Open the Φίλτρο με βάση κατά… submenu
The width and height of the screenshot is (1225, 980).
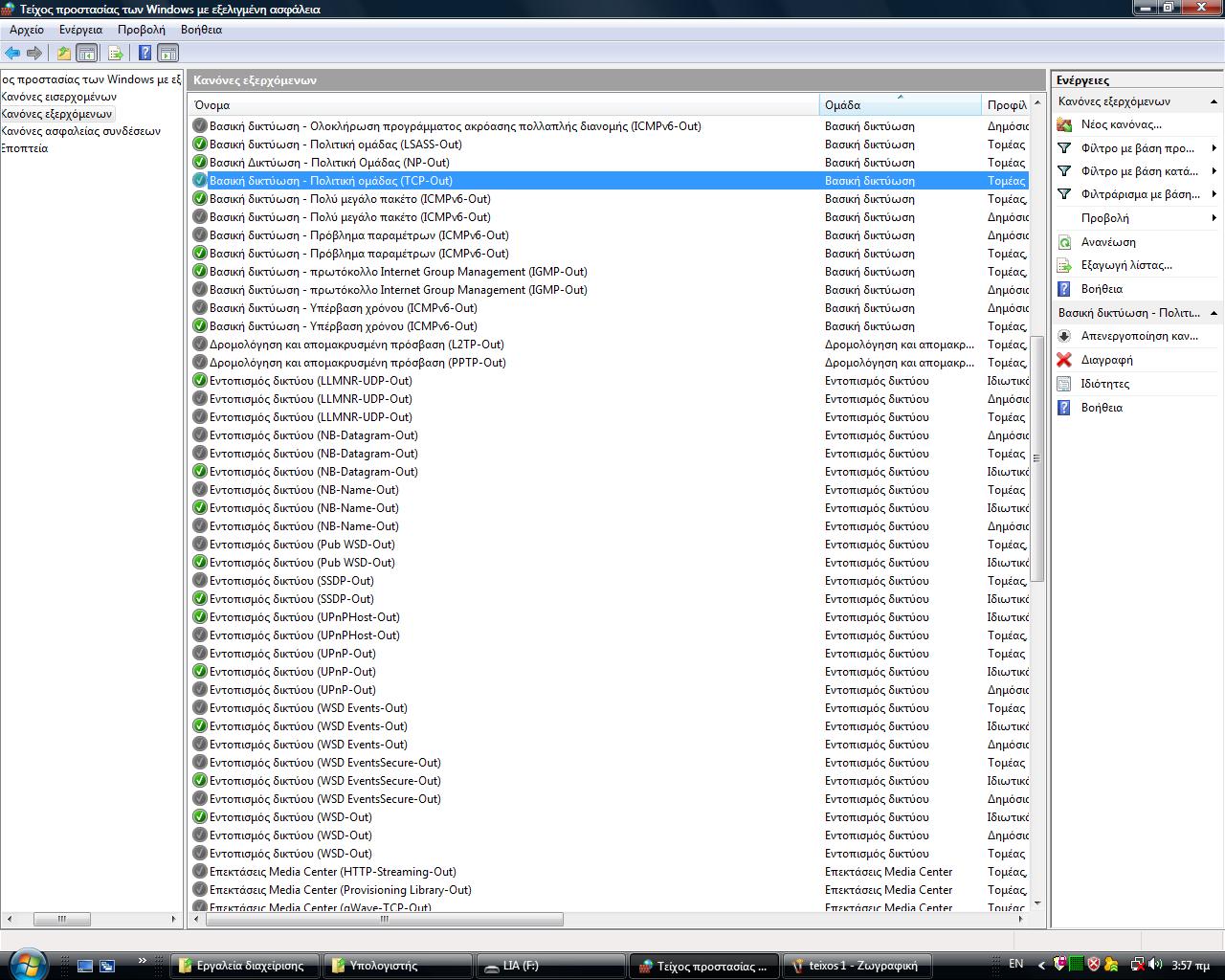(1140, 171)
